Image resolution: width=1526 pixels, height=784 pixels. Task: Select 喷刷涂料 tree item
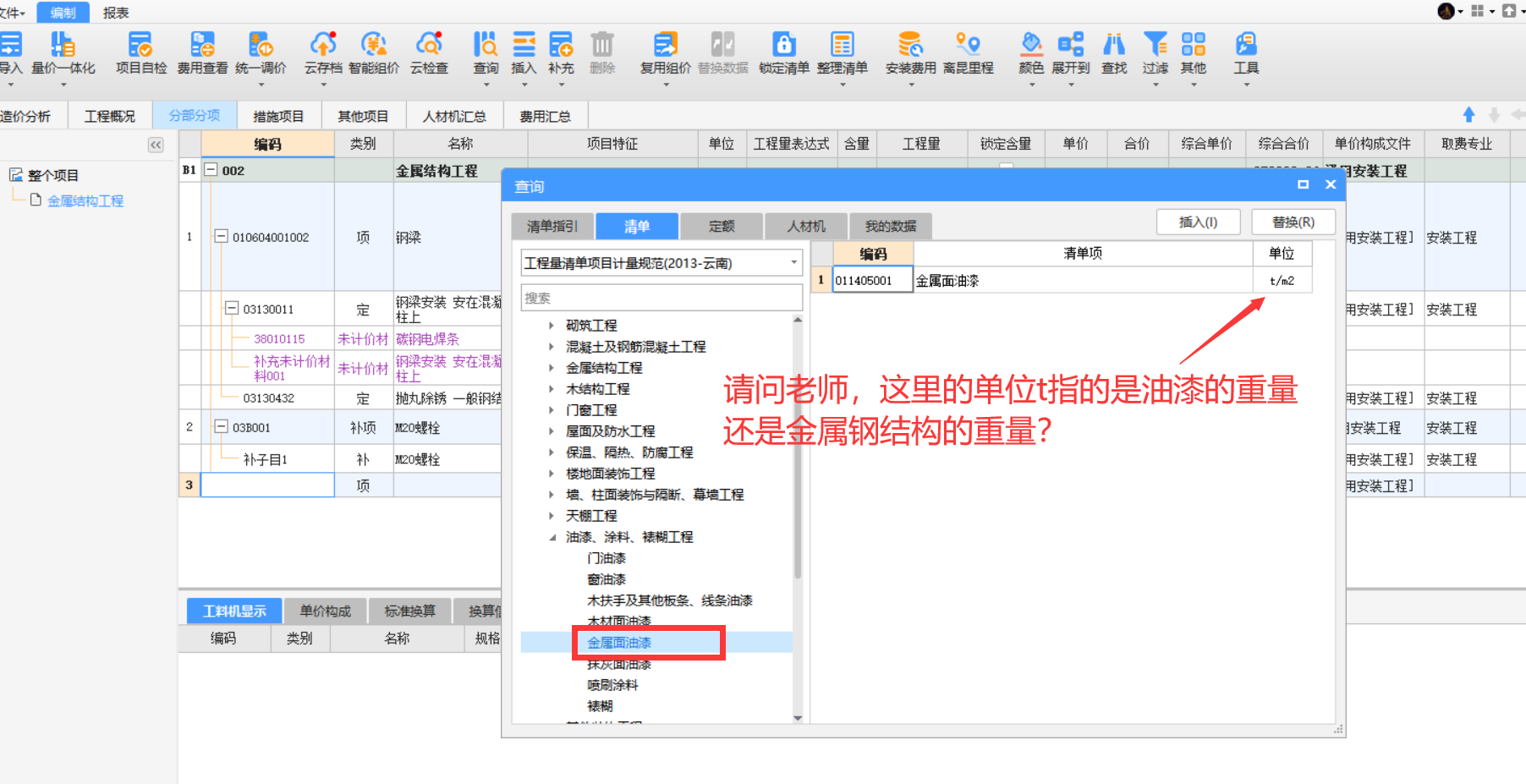[612, 685]
